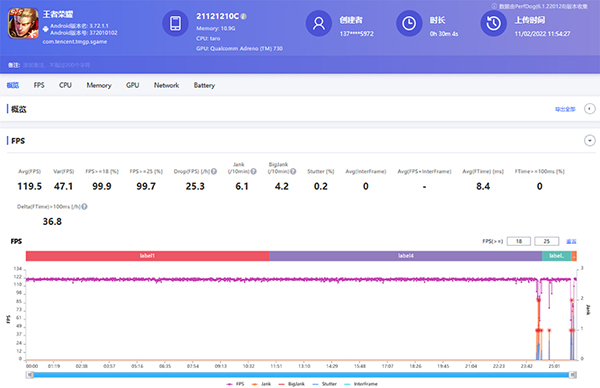Screen dimensions: 600x388
Task: Click BigJank value 4.2
Action: 282,186
